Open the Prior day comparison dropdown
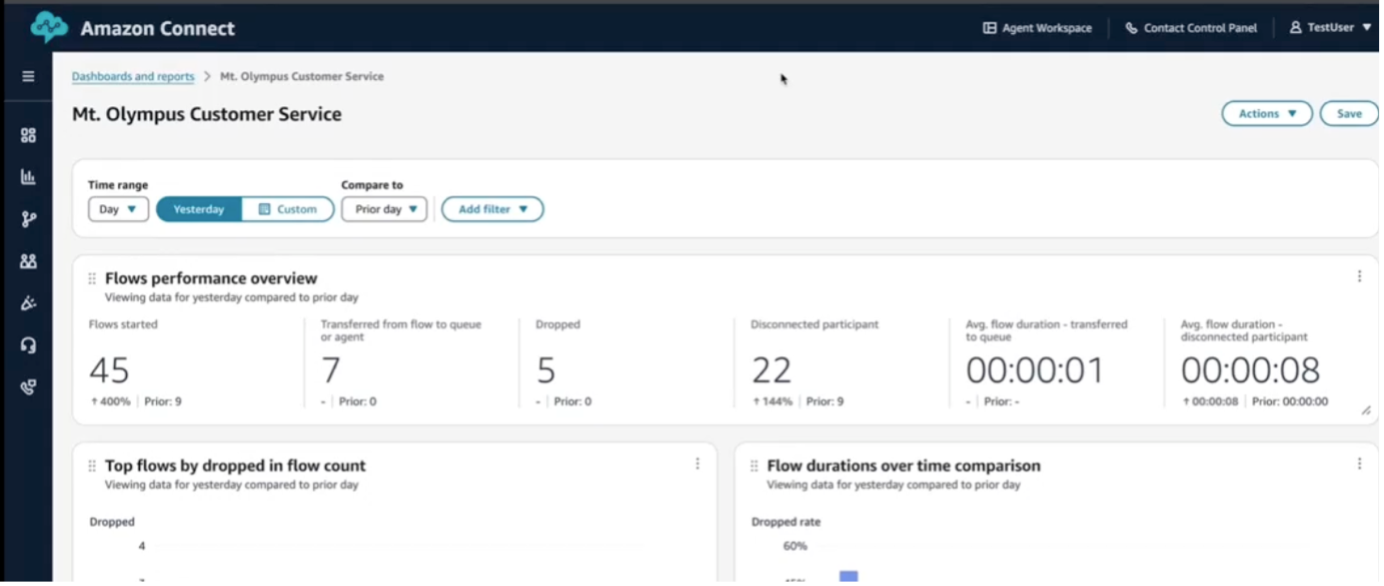The height and width of the screenshot is (586, 1384). click(384, 209)
